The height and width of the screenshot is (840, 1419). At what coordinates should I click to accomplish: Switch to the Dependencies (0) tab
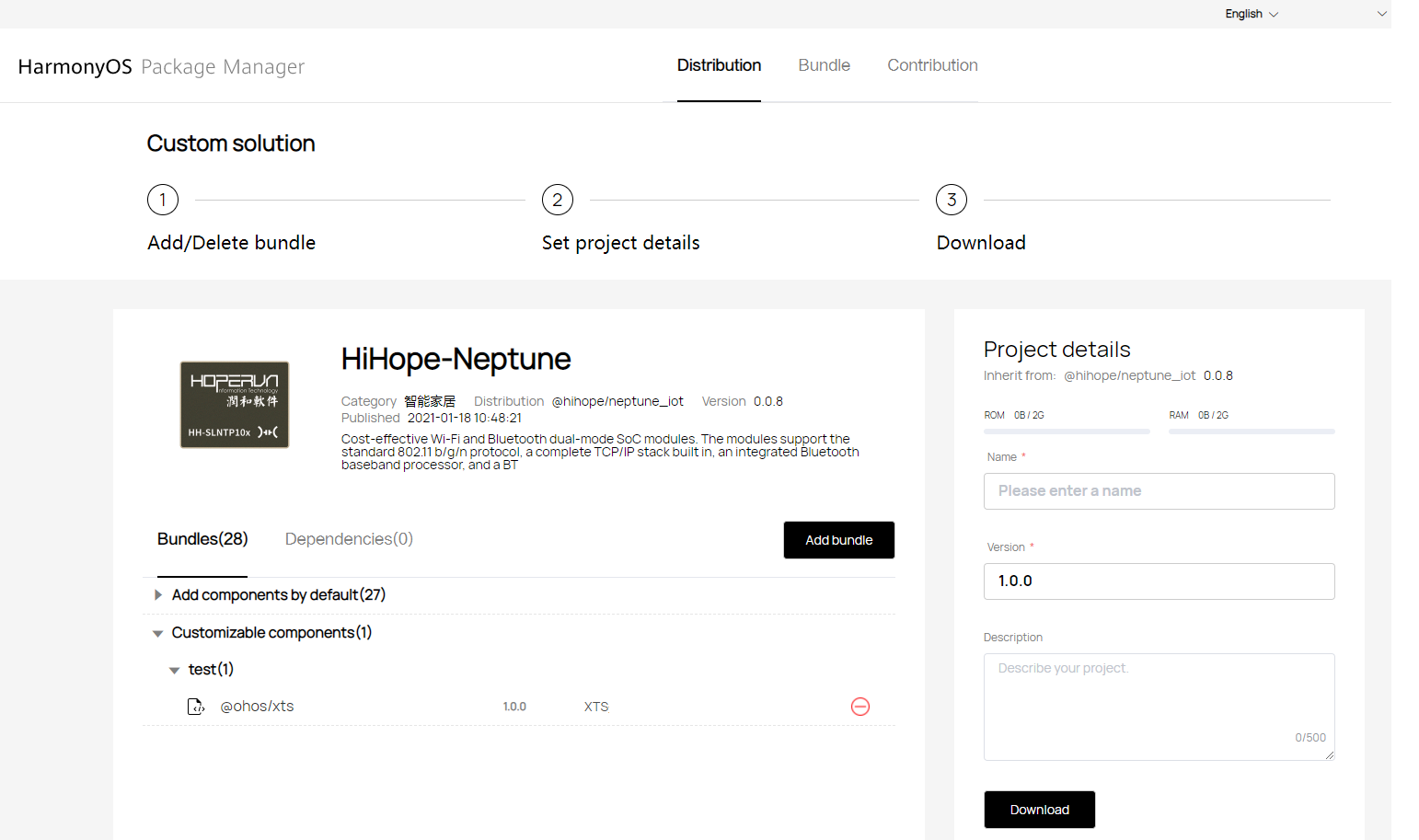click(x=349, y=539)
